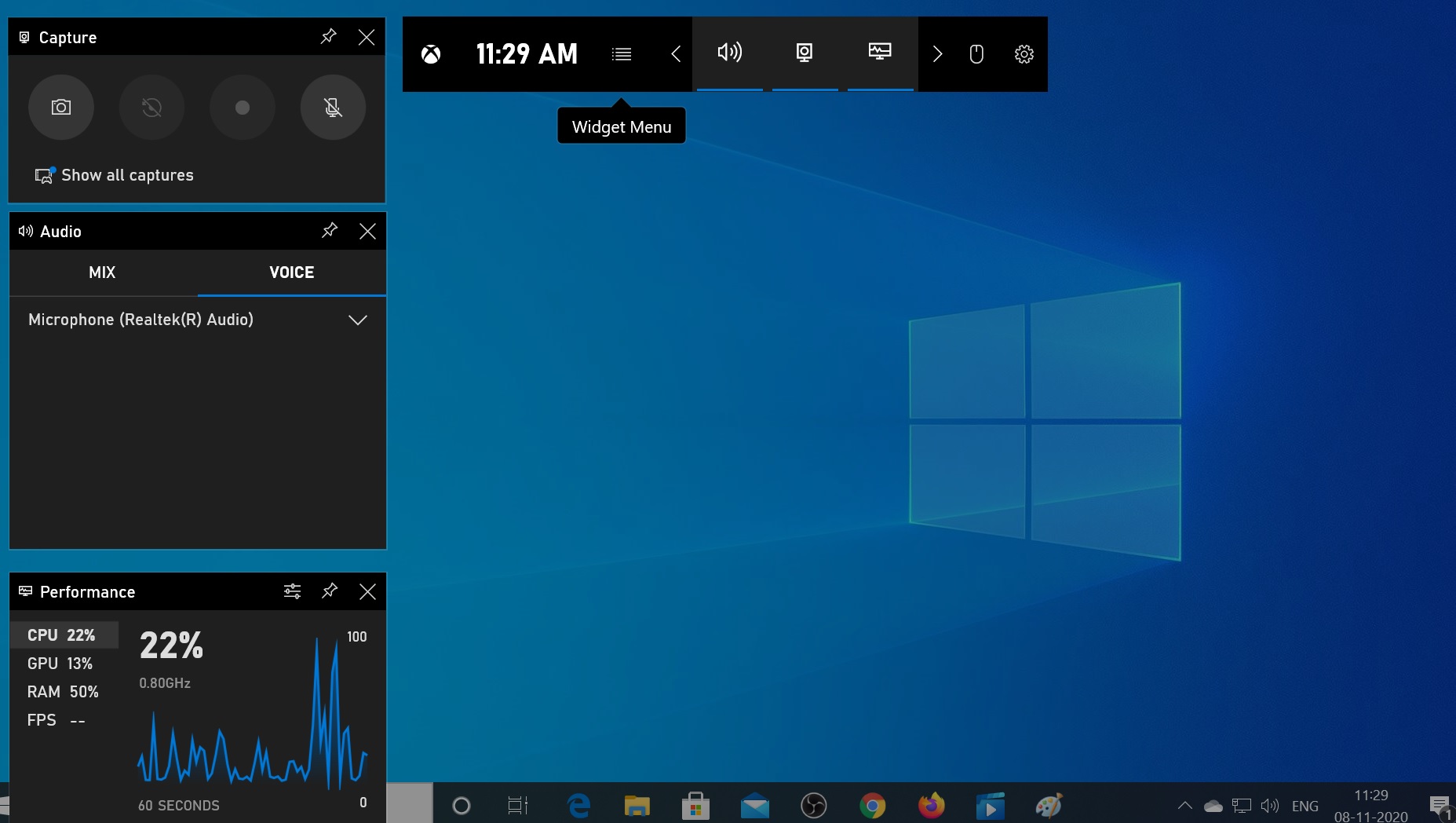Start recording with the record dot button
The height and width of the screenshot is (823, 1456).
click(x=243, y=108)
